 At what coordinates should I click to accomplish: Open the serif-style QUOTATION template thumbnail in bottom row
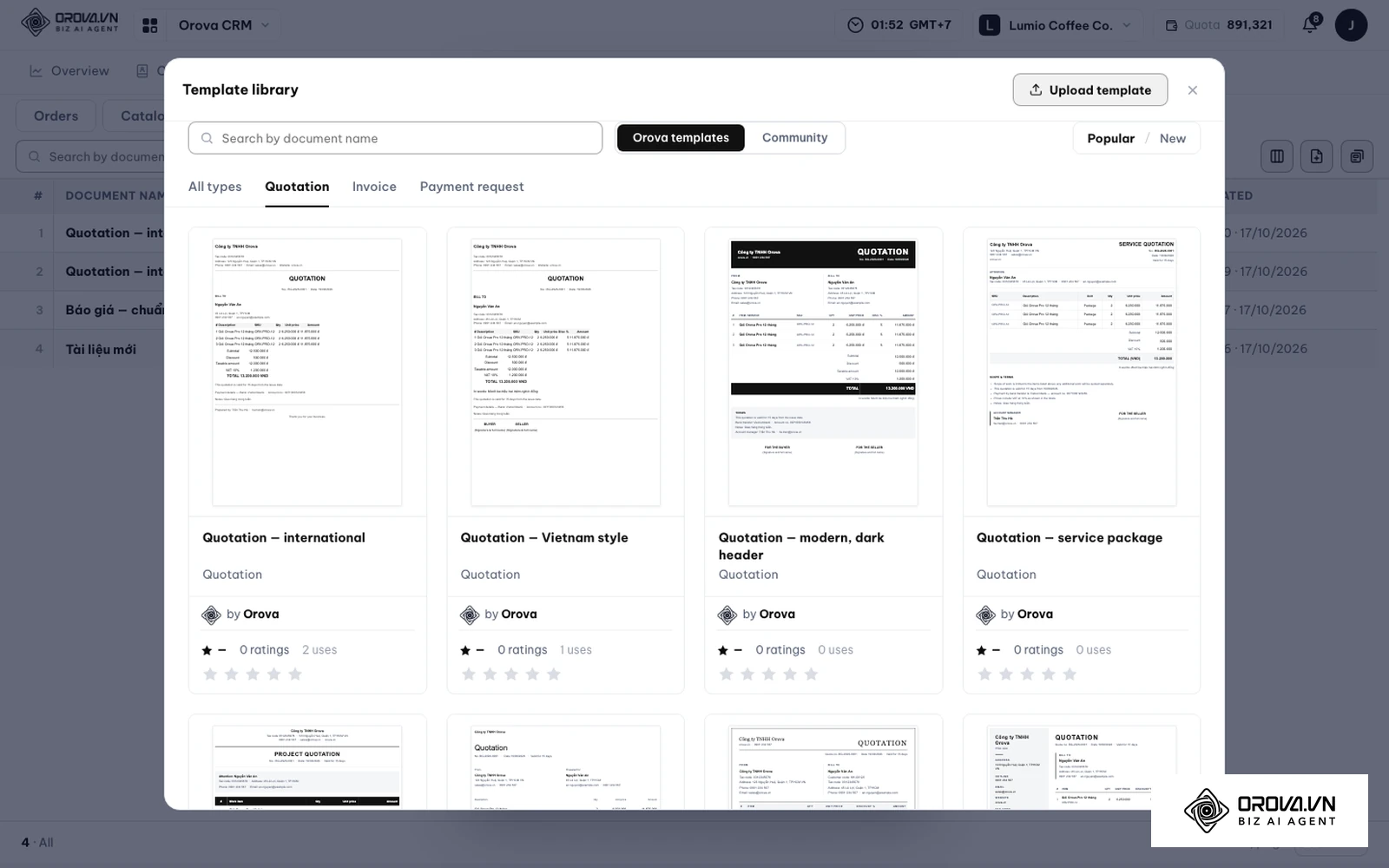click(x=823, y=767)
